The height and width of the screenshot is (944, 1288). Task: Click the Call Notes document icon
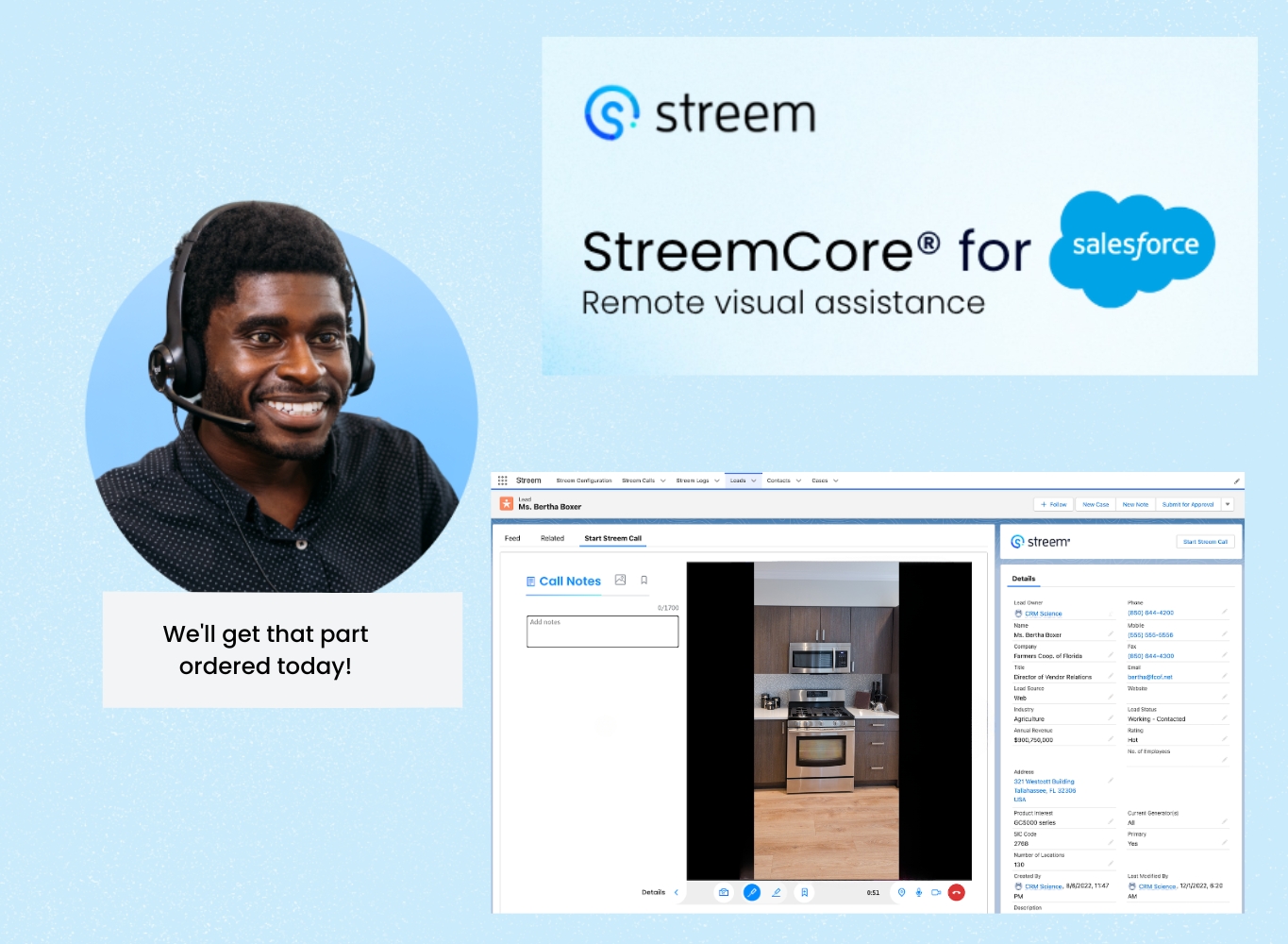(531, 582)
